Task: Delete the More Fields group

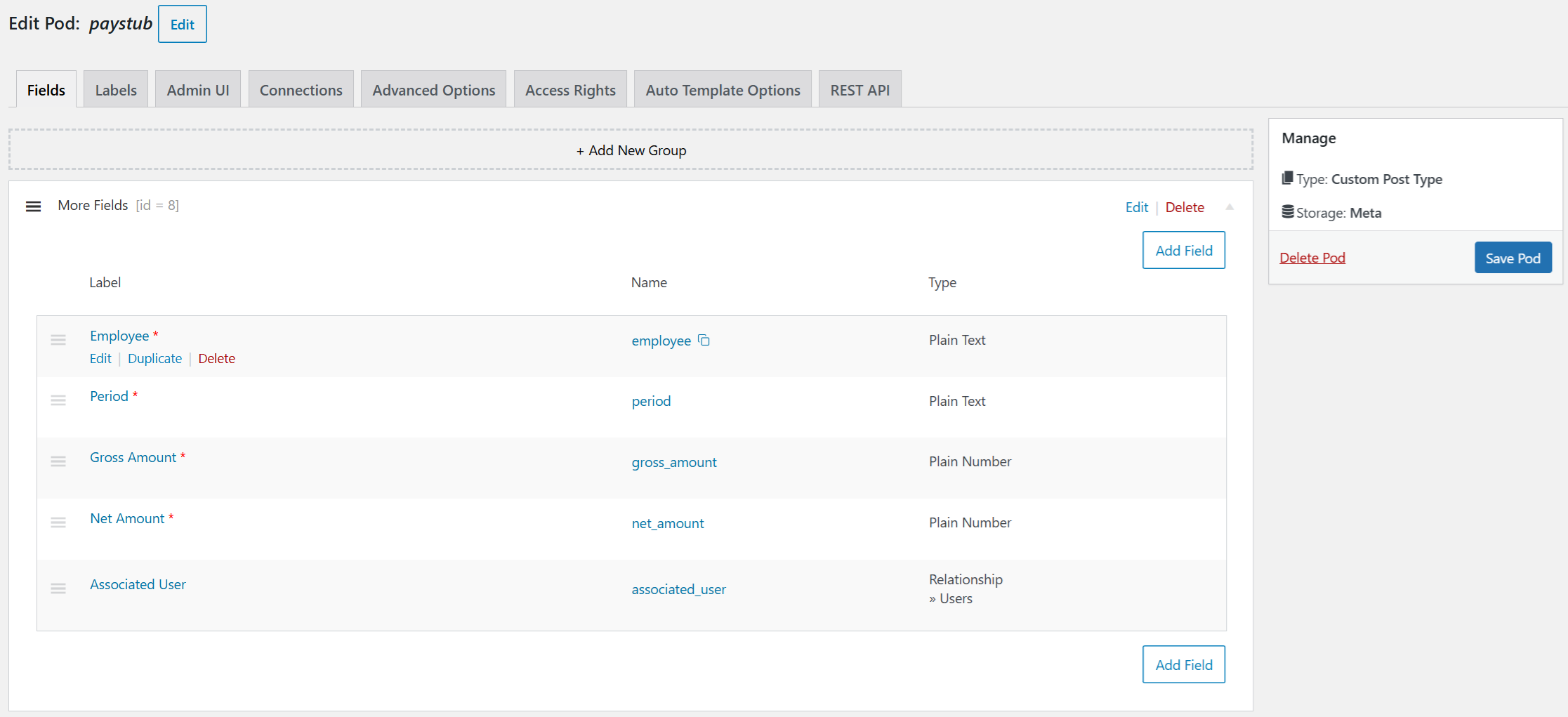Action: tap(1184, 207)
